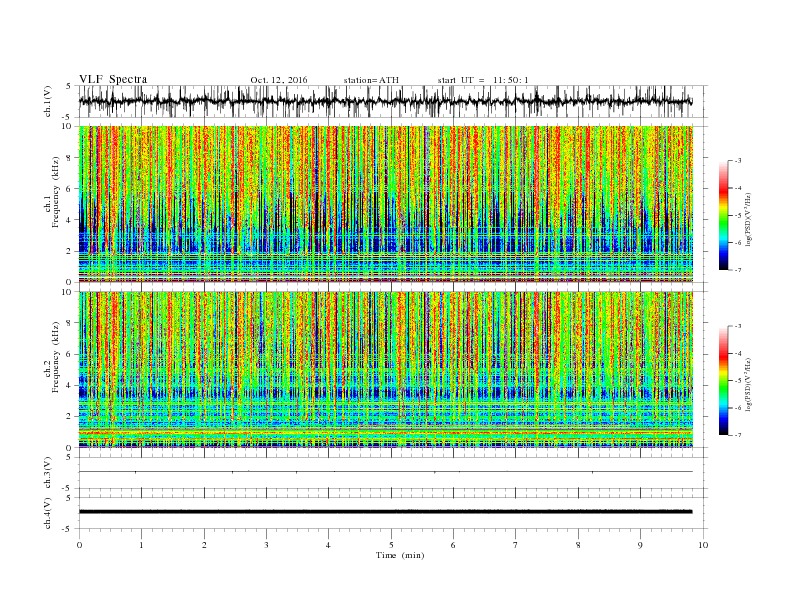The height and width of the screenshot is (612, 792).
Task: Click the thick ch.4 voltage trace
Action: point(385,512)
